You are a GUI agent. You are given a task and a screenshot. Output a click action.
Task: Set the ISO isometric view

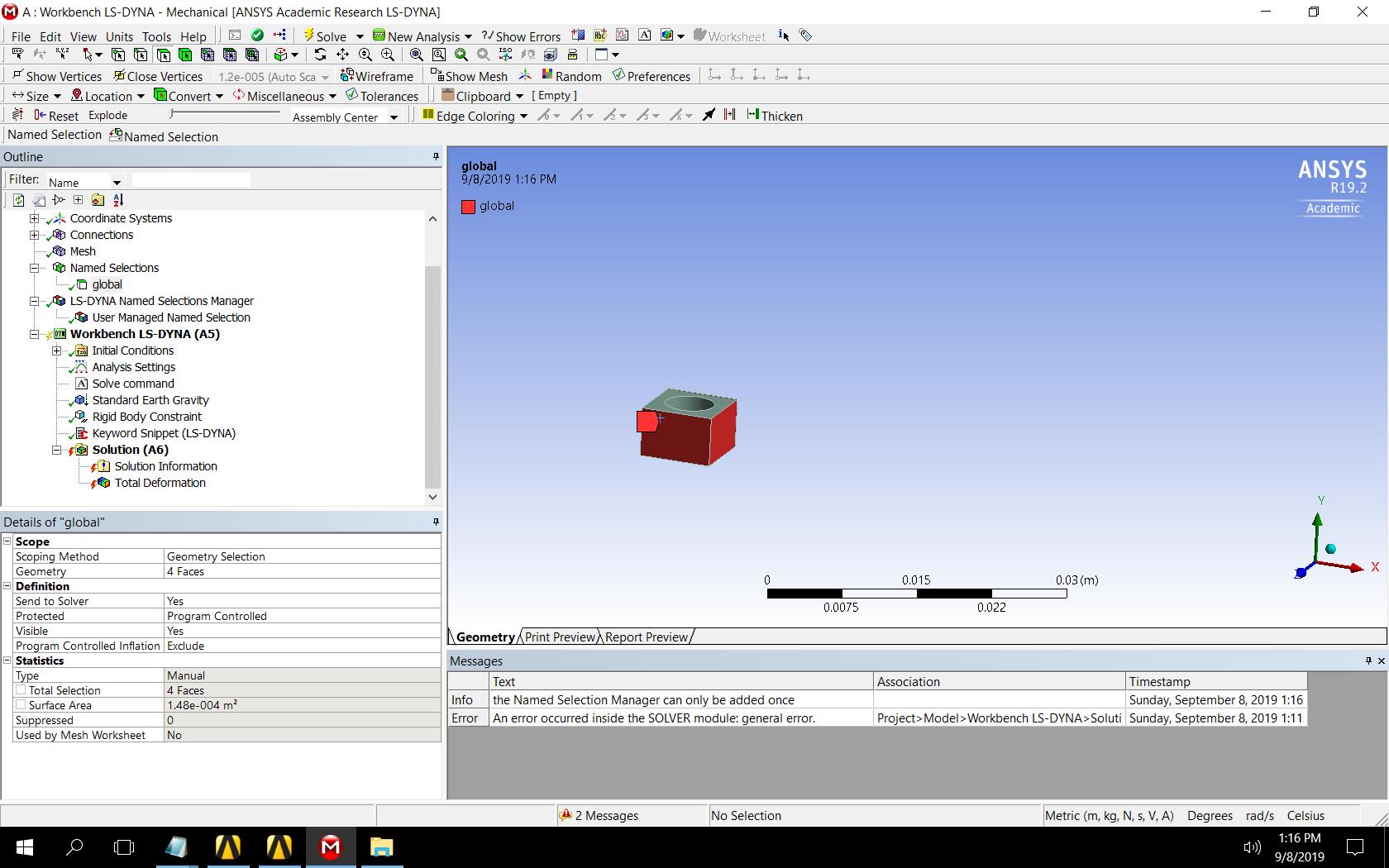[505, 55]
